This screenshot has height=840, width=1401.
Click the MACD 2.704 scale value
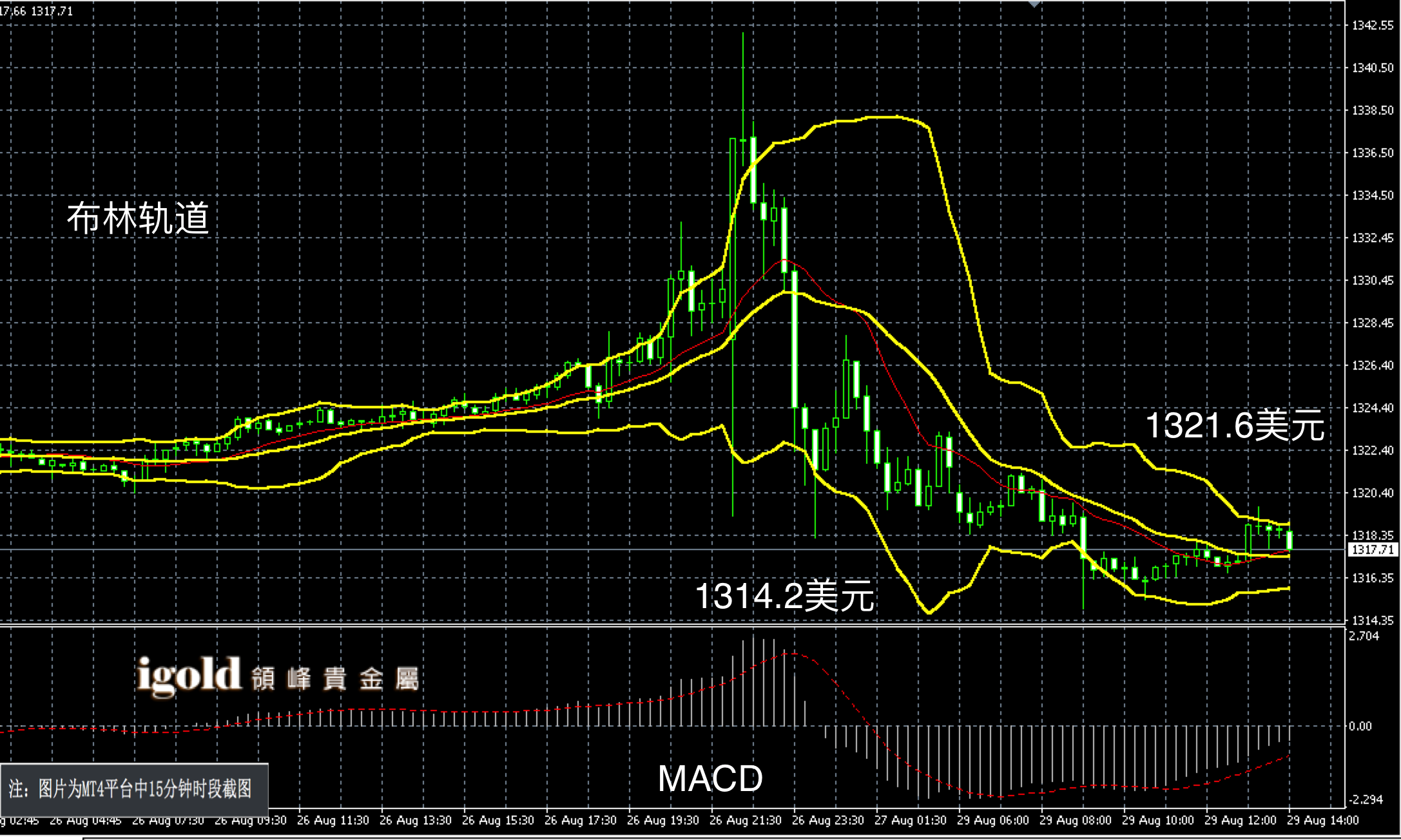[x=1364, y=636]
